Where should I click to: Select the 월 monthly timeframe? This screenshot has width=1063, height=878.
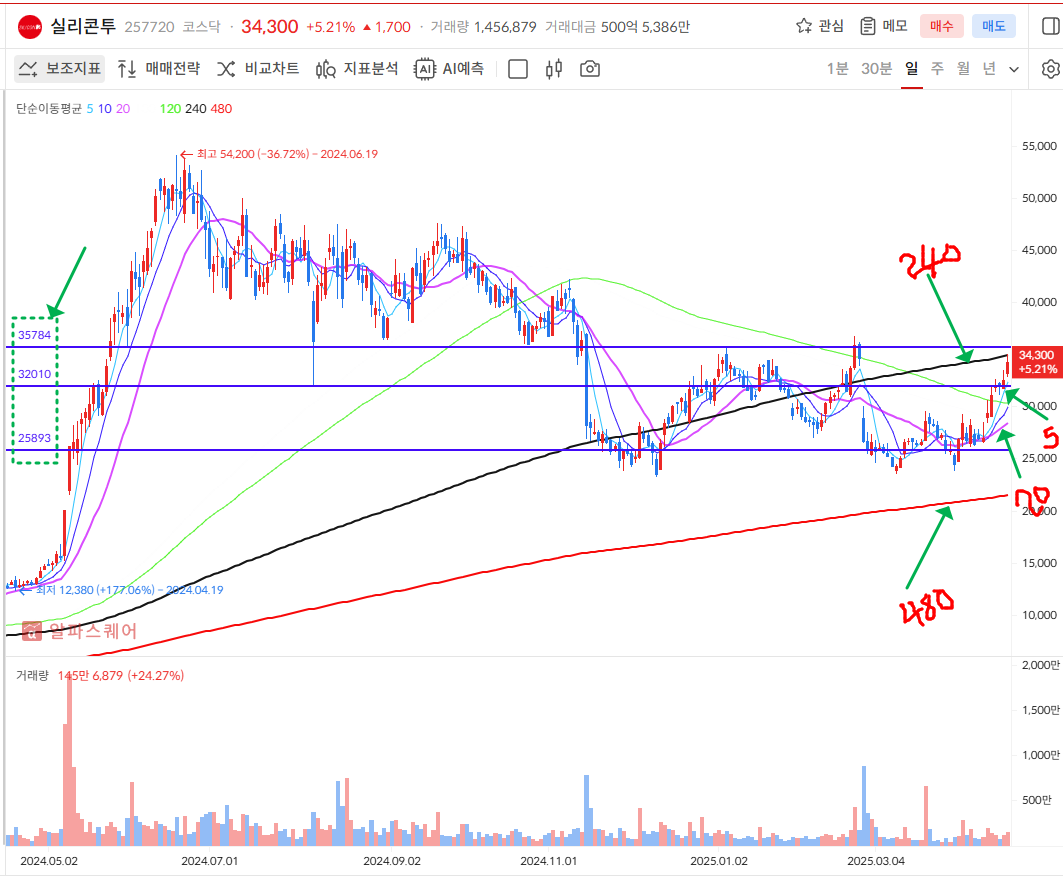(x=963, y=69)
